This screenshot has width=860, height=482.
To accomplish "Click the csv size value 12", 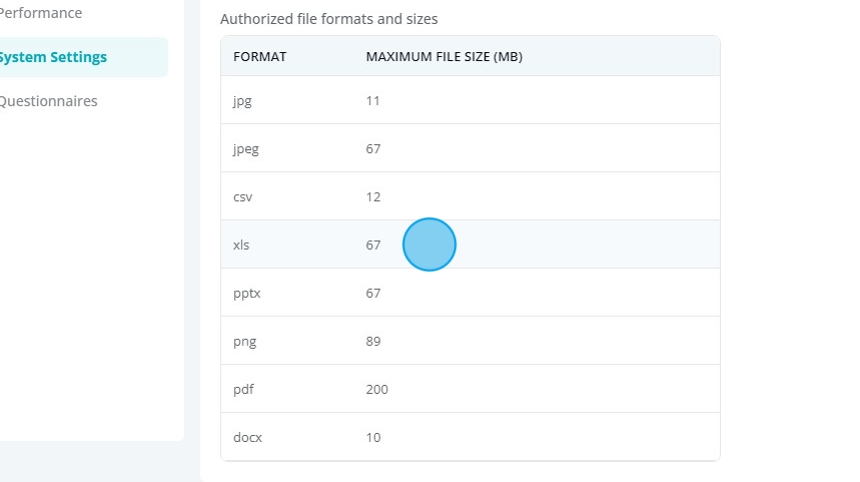I will point(373,197).
